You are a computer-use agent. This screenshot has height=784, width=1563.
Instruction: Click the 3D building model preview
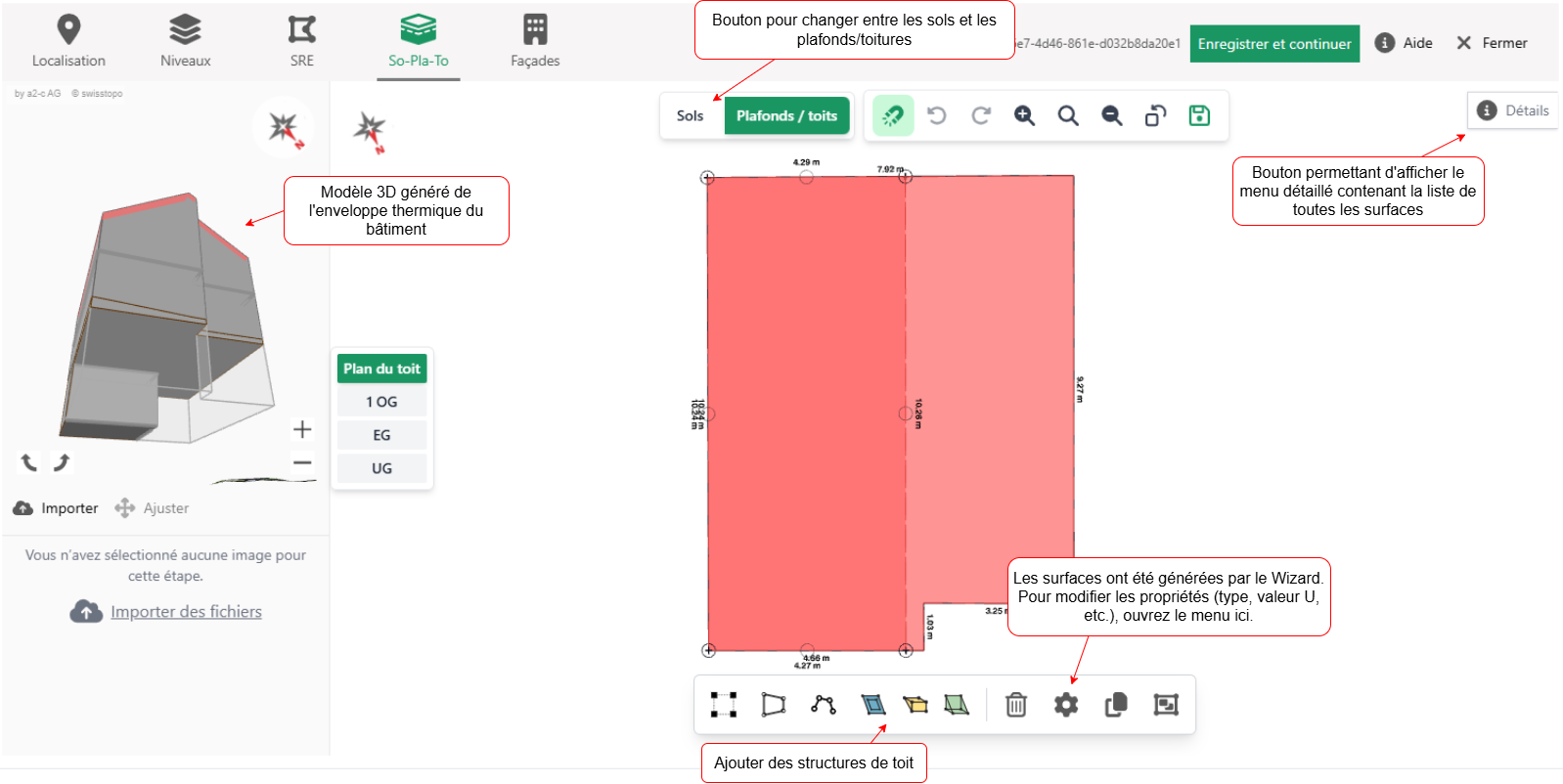(x=166, y=318)
